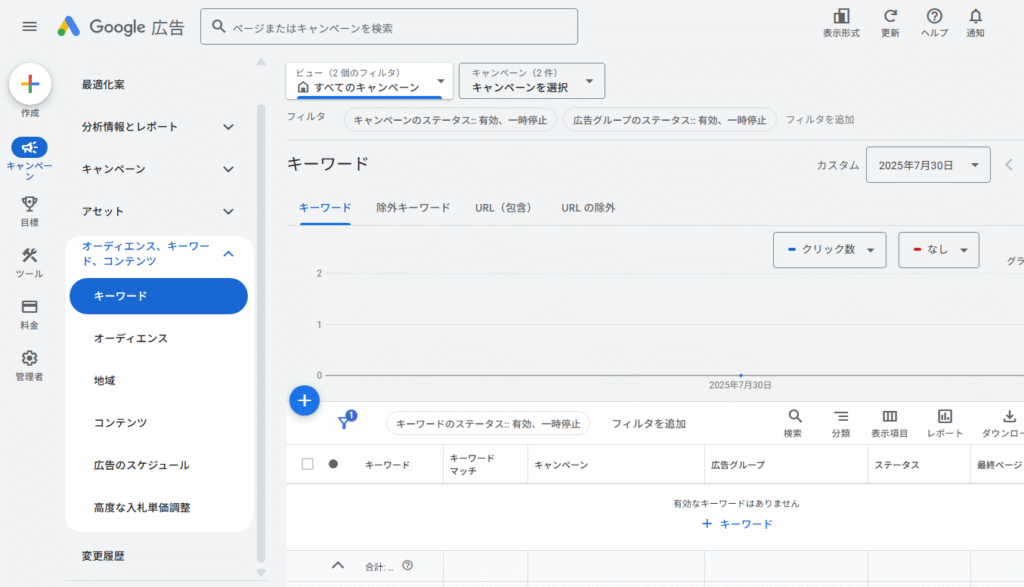The width and height of the screenshot is (1024, 587).
Task: Open the 分類 (segment) icon above the table
Action: pos(841,420)
